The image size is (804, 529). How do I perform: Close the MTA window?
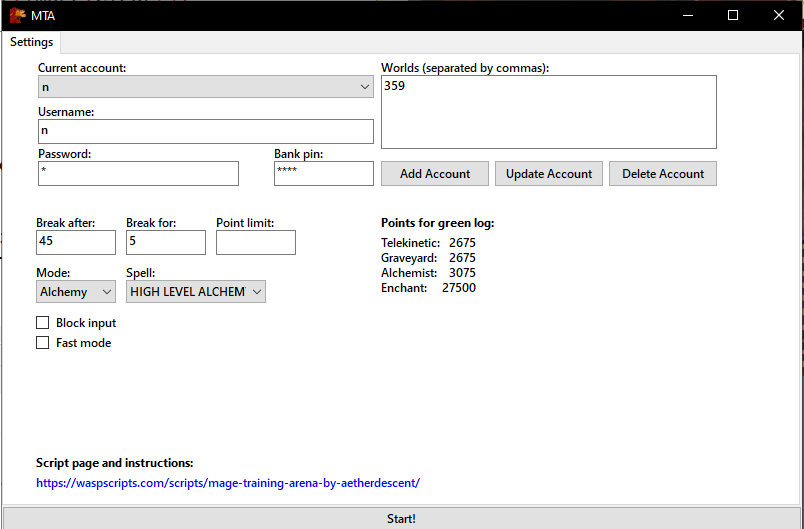(779, 15)
